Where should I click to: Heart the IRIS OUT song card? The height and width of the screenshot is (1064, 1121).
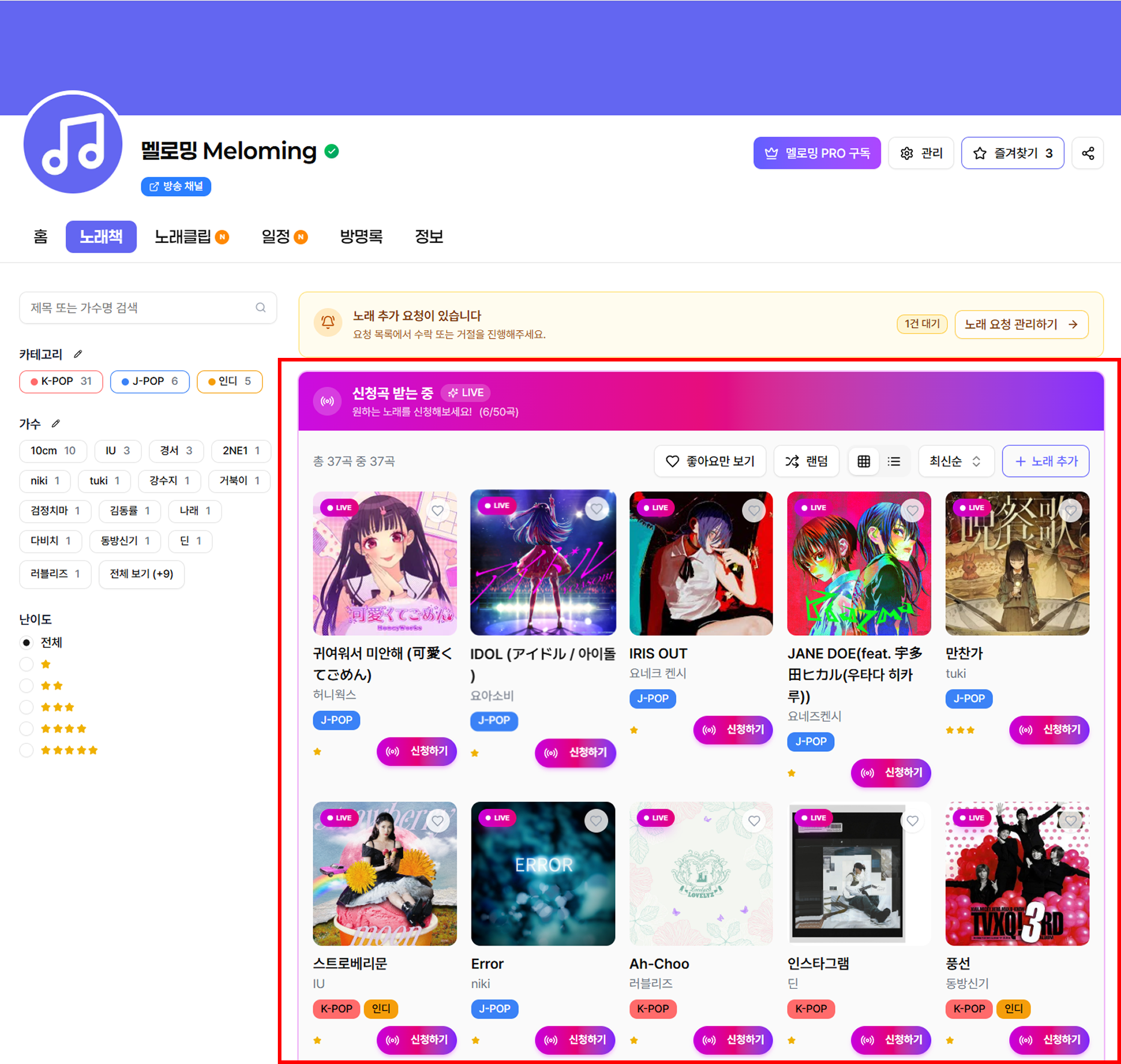(x=754, y=511)
